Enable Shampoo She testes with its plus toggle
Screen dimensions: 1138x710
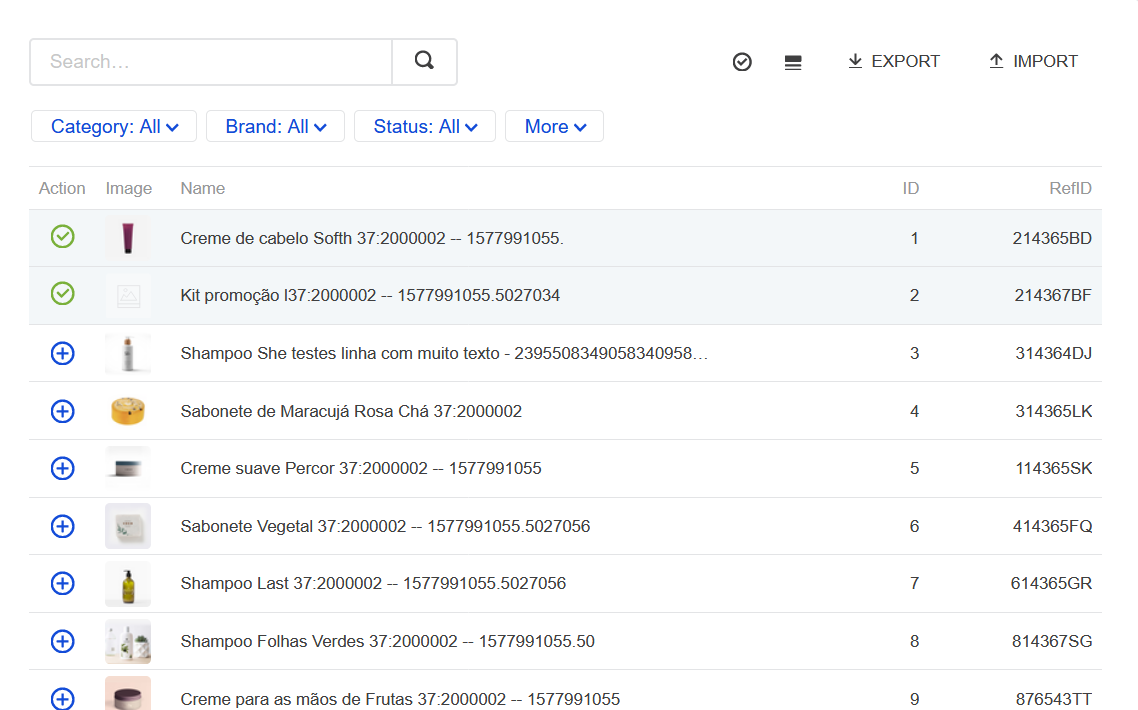point(62,353)
